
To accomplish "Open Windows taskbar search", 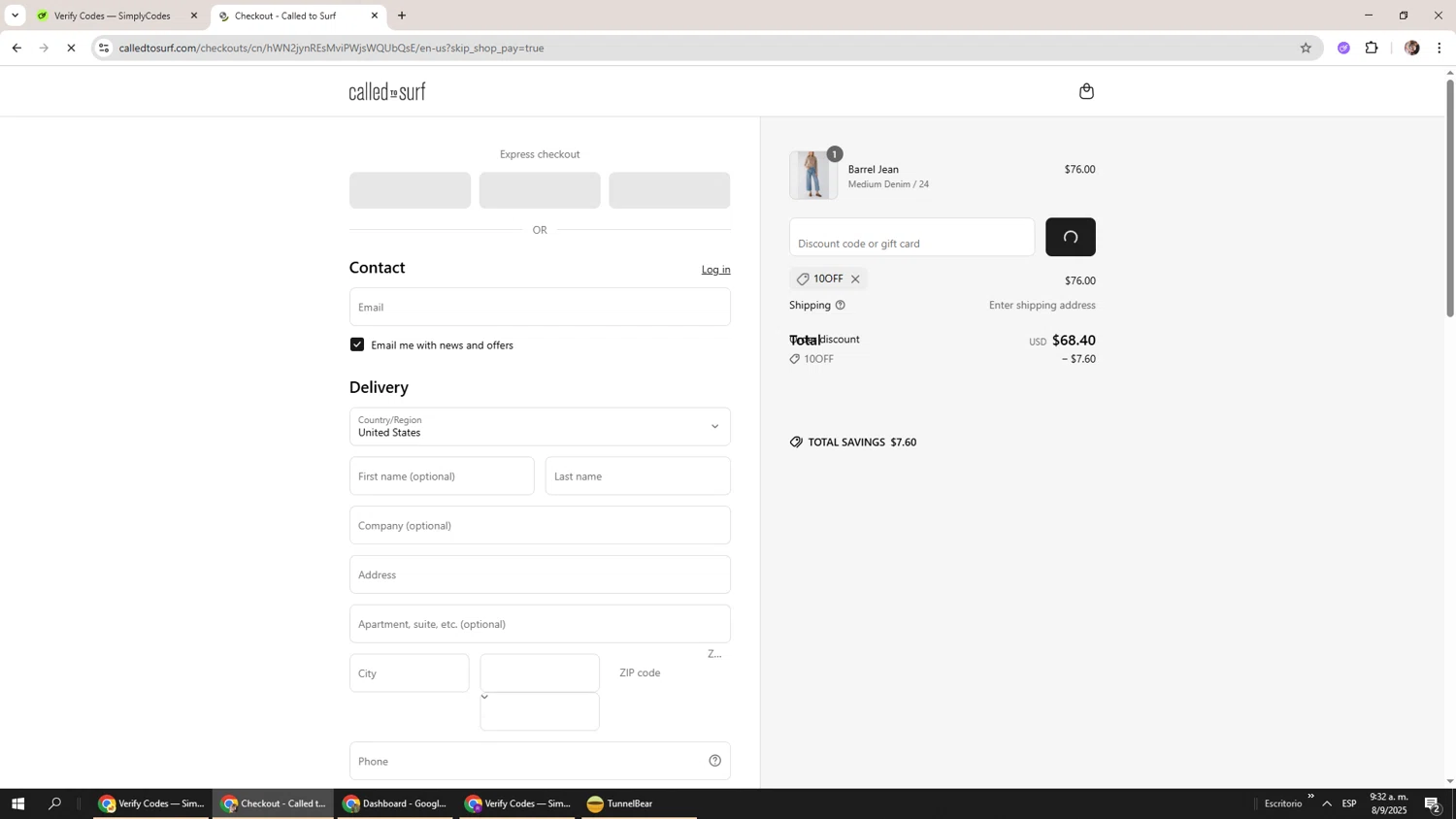I will point(55,803).
